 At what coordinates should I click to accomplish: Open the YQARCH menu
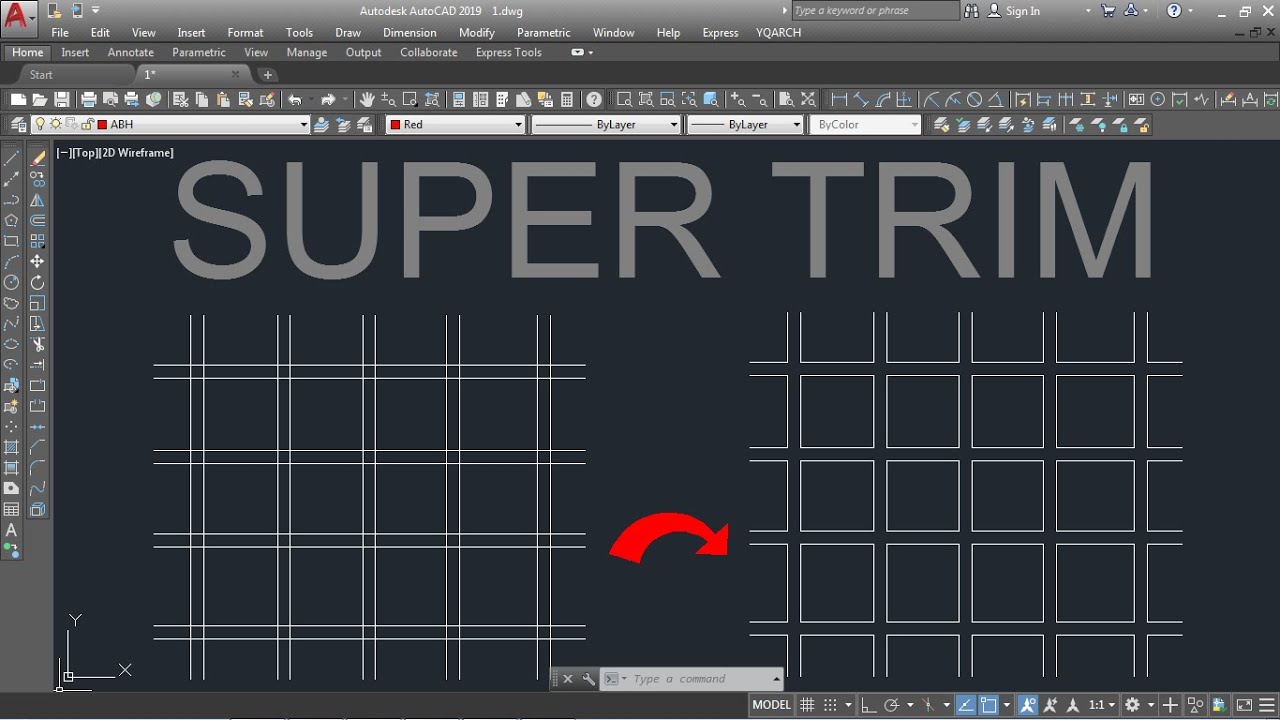point(778,32)
